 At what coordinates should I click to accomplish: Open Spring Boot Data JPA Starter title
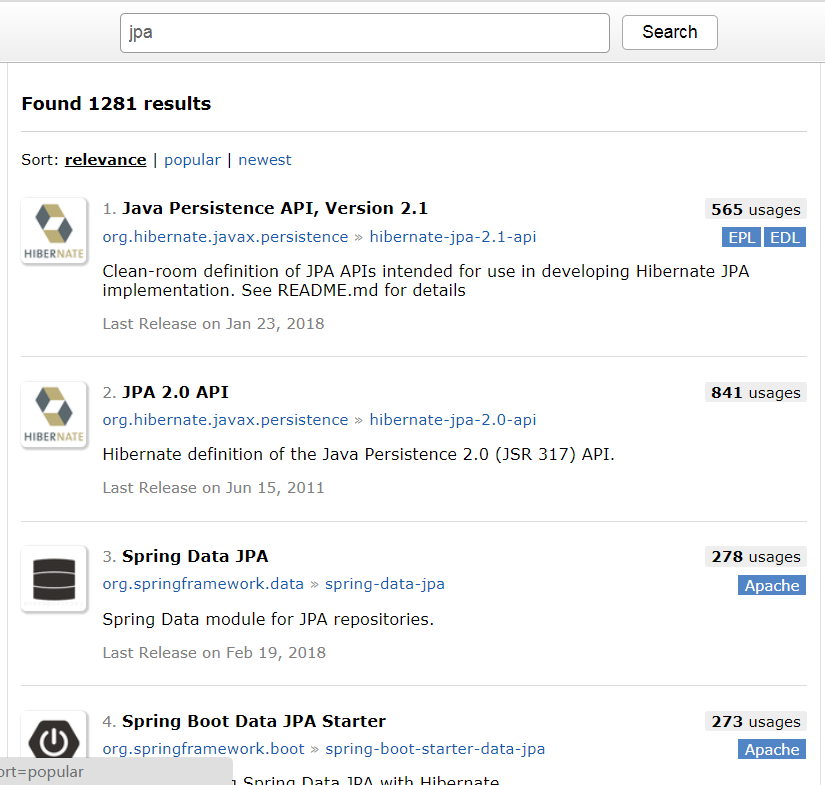point(254,721)
